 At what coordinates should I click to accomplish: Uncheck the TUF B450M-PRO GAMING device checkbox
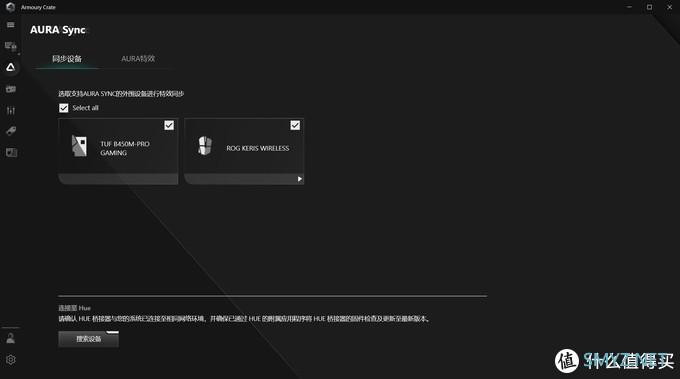[x=169, y=125]
